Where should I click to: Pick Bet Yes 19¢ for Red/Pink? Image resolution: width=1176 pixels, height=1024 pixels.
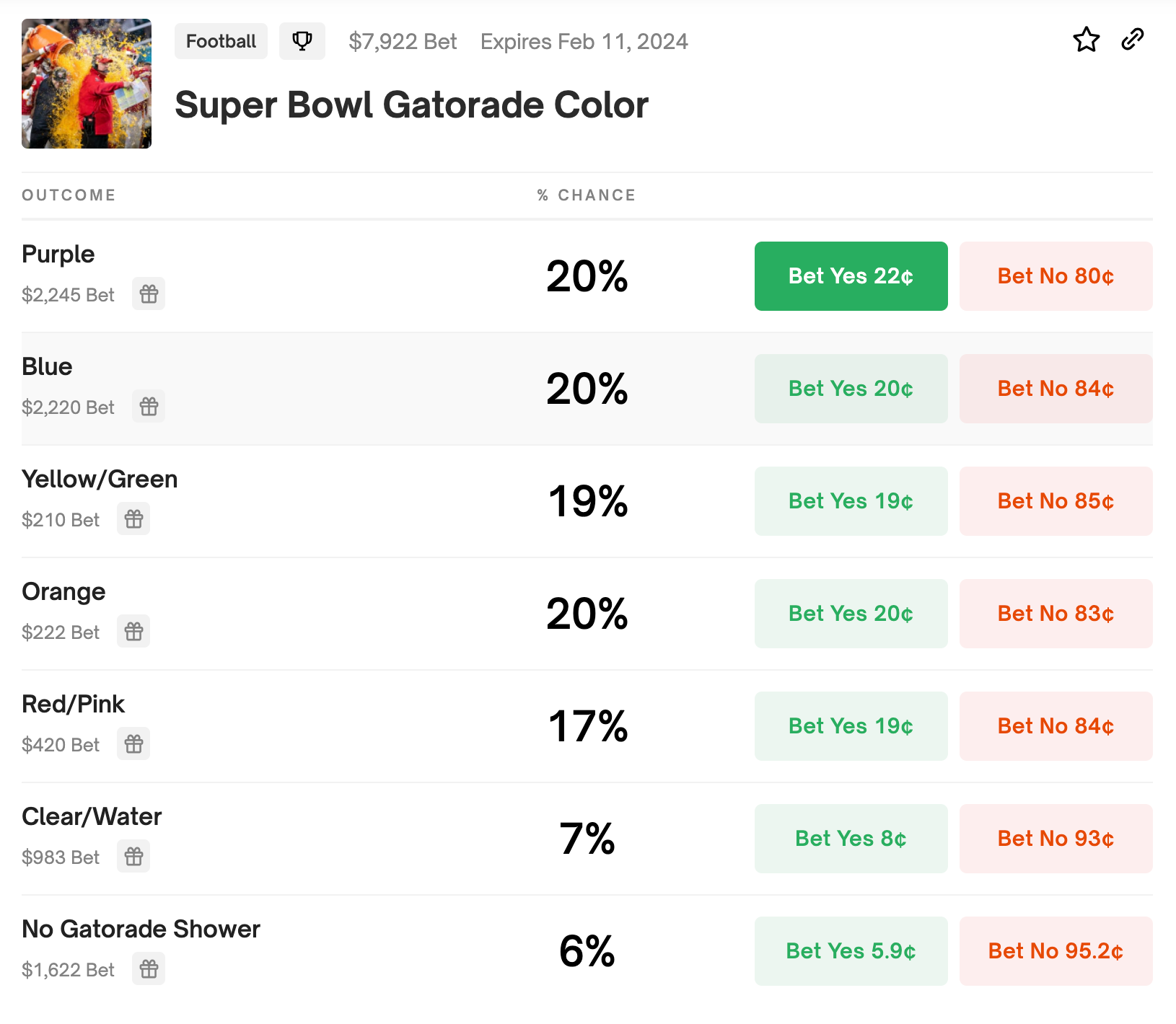click(851, 726)
